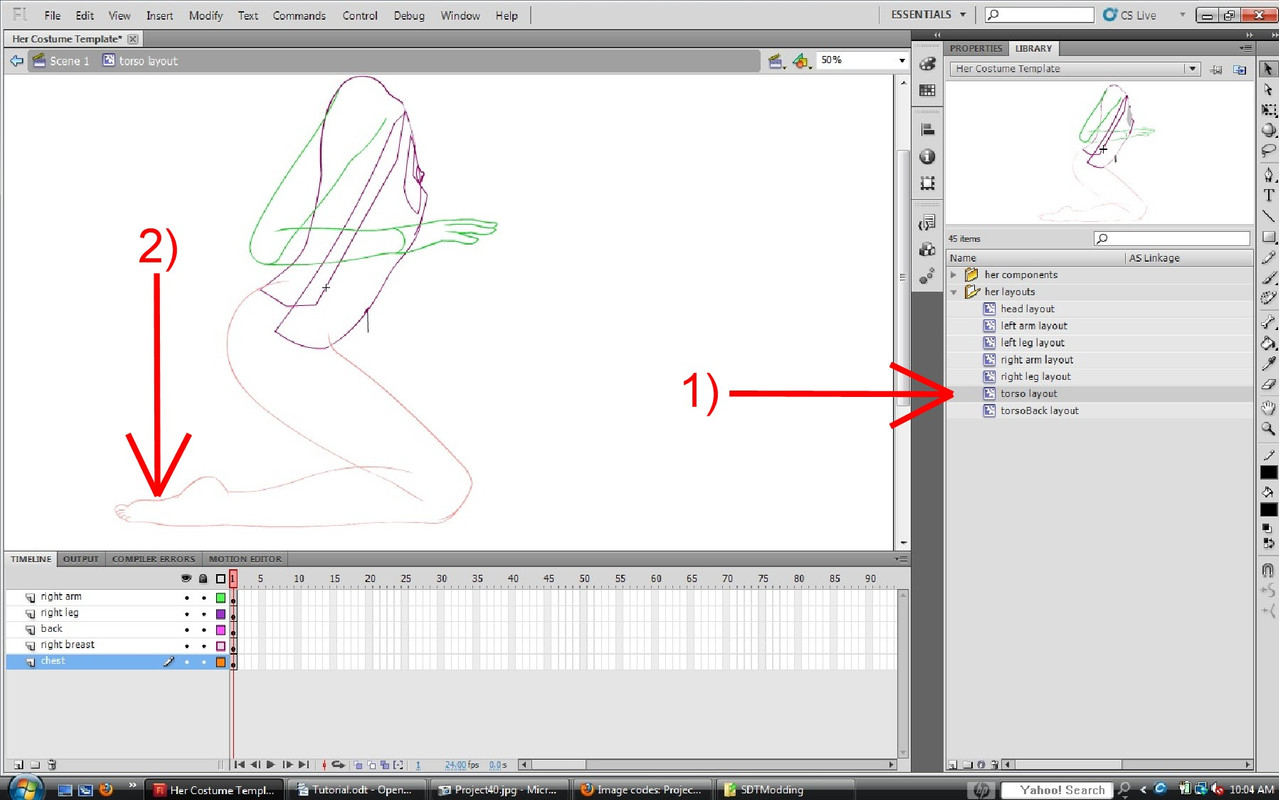Open the fill color swatch
This screenshot has width=1279, height=800.
[1268, 510]
